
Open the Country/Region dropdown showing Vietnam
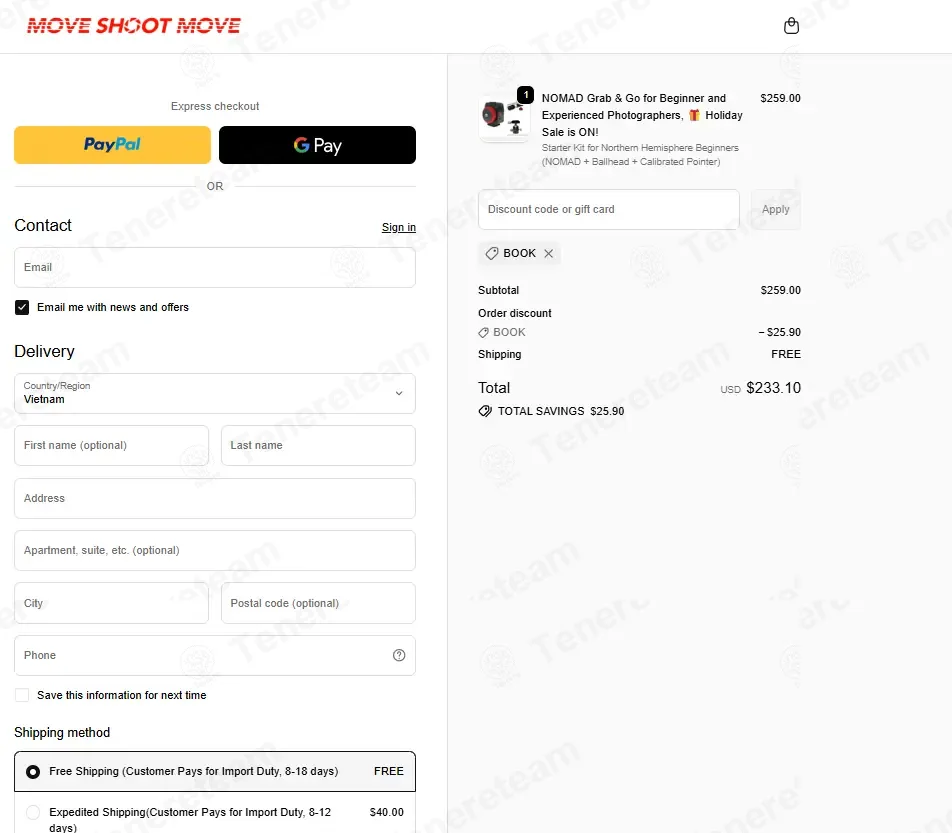215,393
